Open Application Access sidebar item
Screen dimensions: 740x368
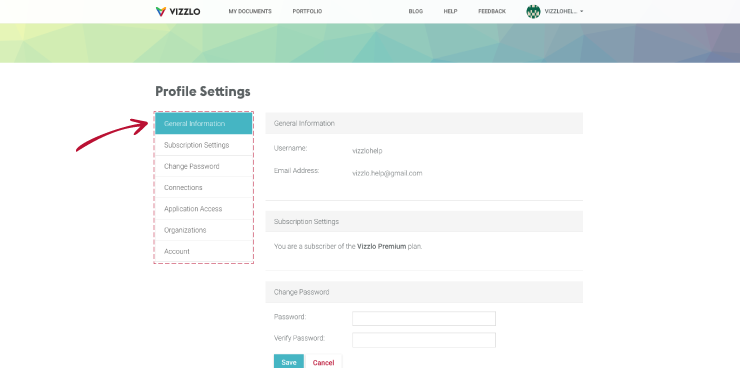203,209
